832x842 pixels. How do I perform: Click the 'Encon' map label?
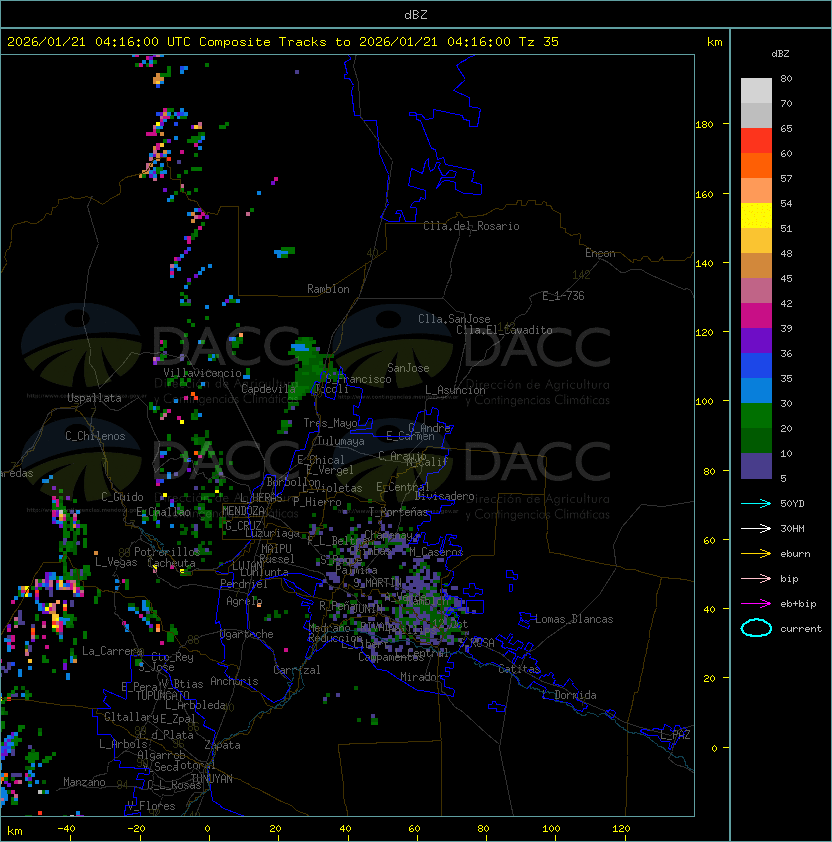[x=600, y=253]
